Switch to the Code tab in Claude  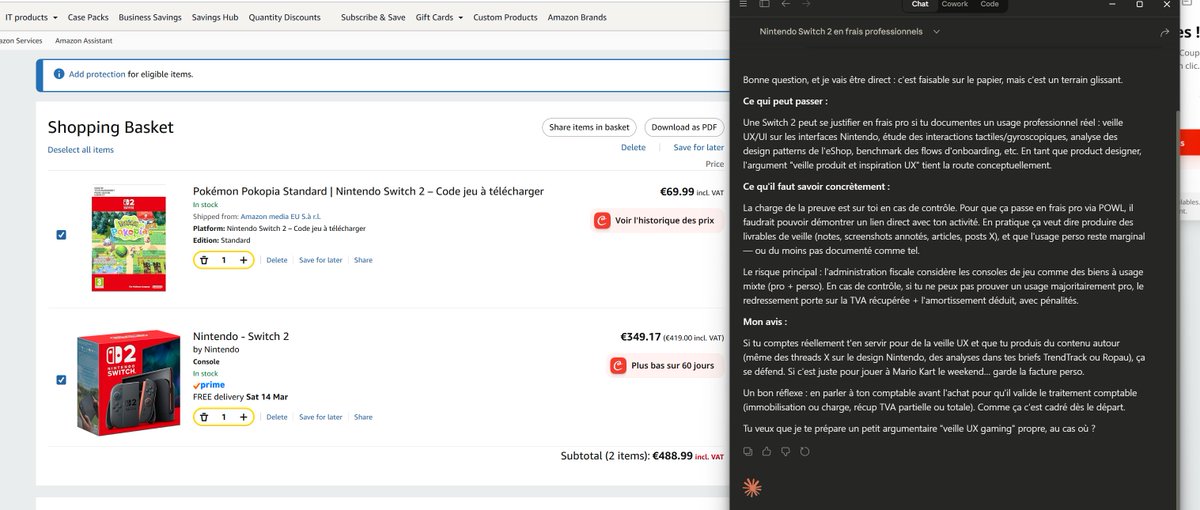(989, 5)
